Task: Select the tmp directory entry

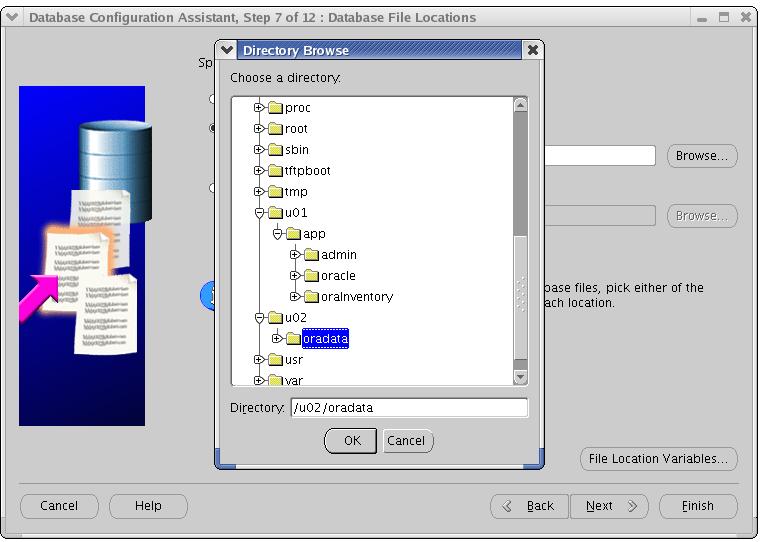Action: 296,192
